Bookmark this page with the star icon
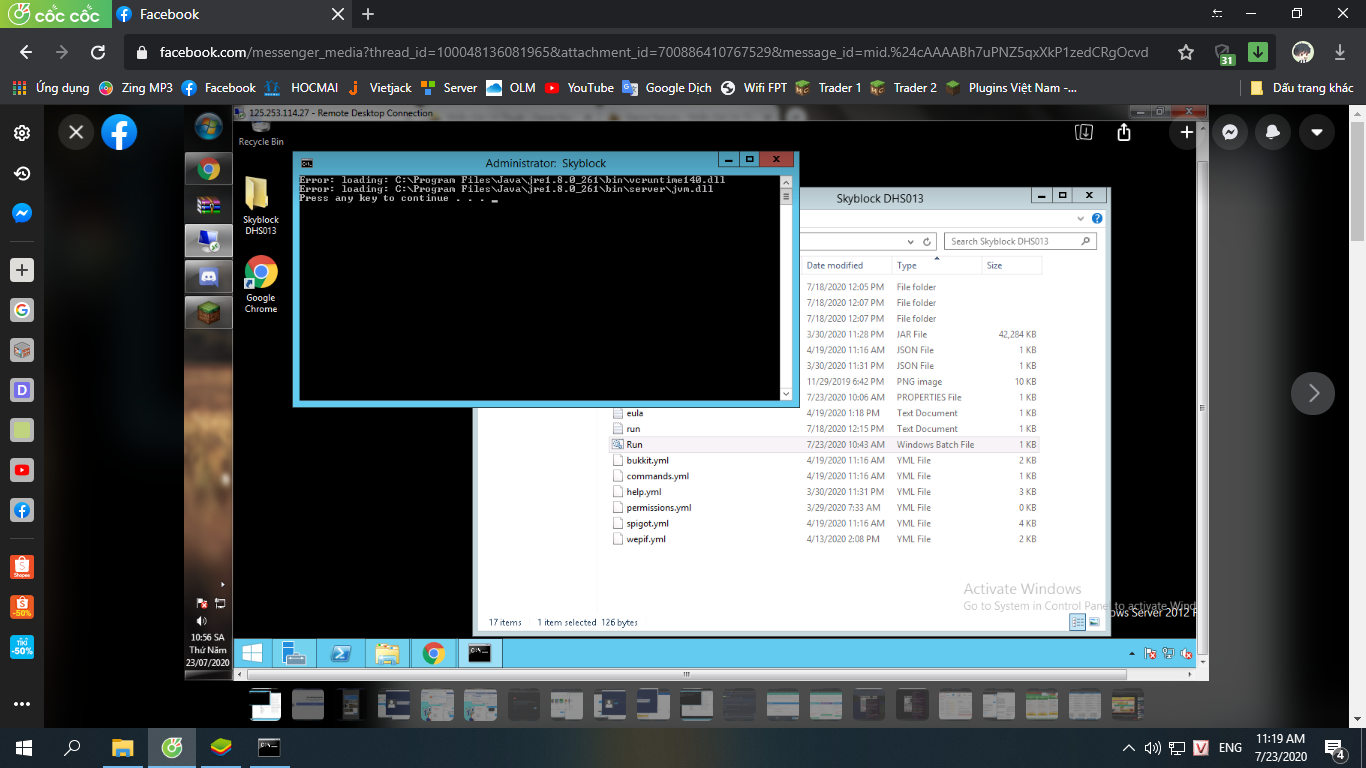The image size is (1366, 768). 1186,52
